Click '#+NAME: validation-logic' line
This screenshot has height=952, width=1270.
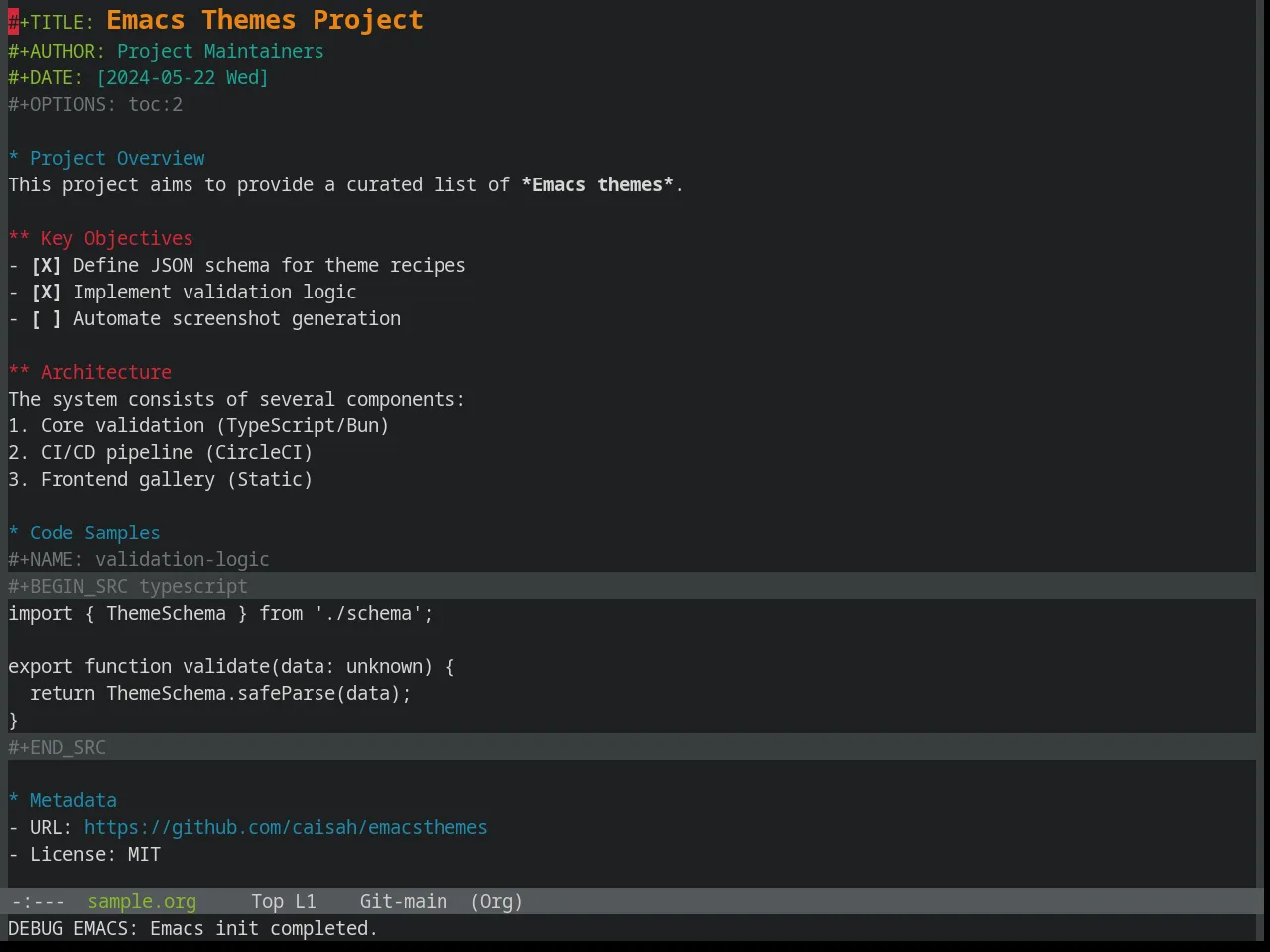point(139,560)
